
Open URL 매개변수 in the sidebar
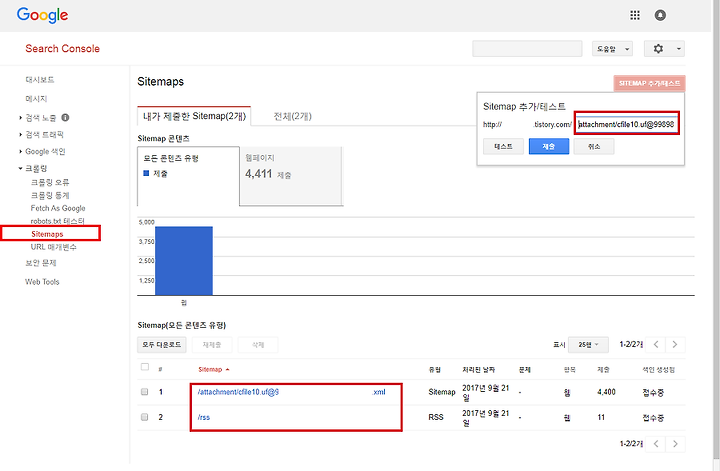tap(54, 247)
